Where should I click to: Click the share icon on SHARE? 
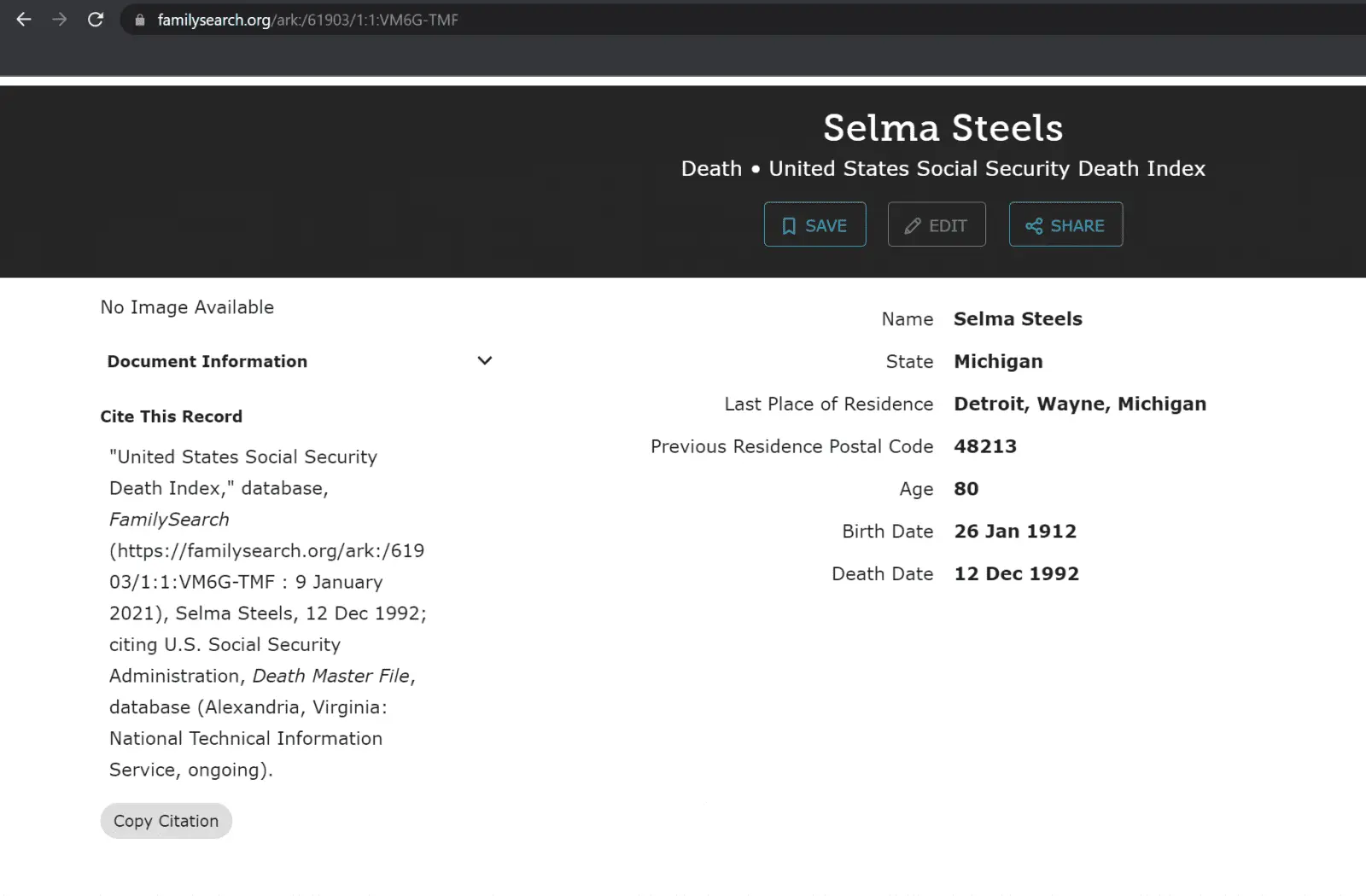[x=1034, y=225]
